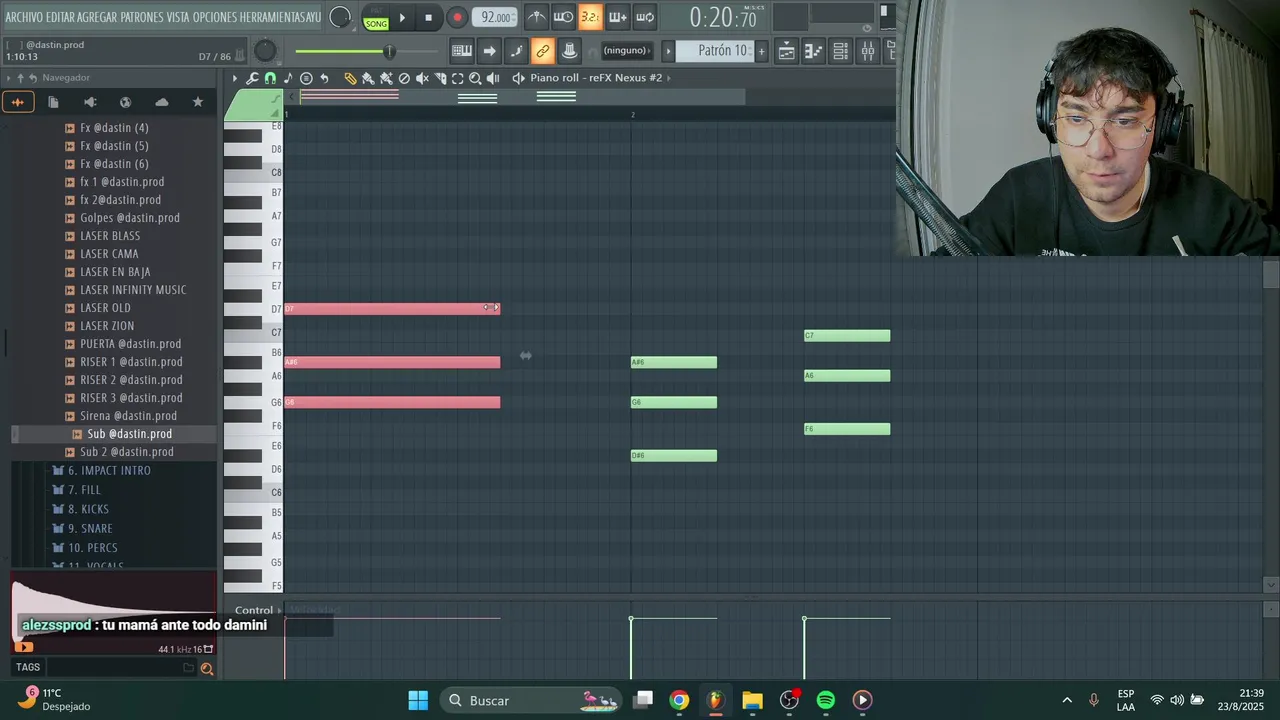
Task: Click the countdown before recording icon
Action: (591, 17)
